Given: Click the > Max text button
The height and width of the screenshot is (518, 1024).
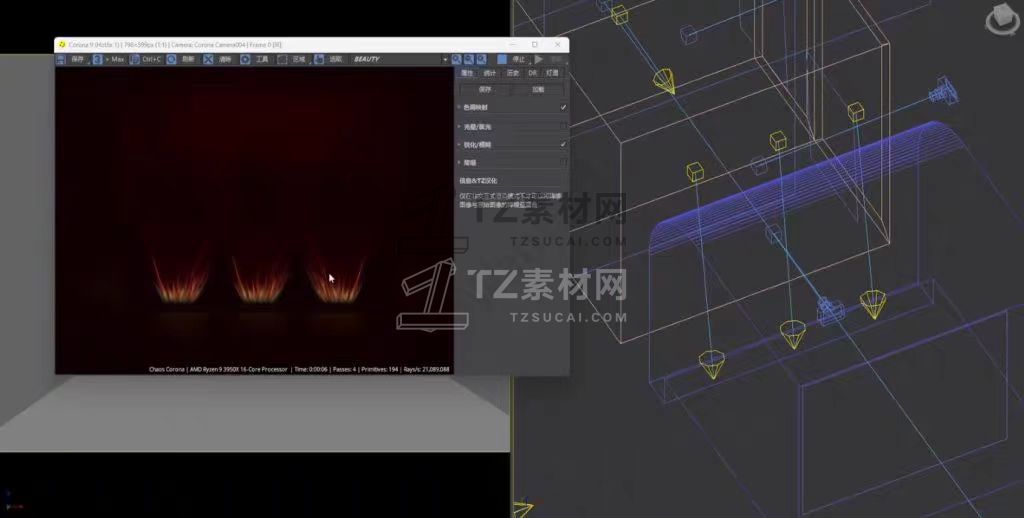Looking at the screenshot, I should (116, 59).
